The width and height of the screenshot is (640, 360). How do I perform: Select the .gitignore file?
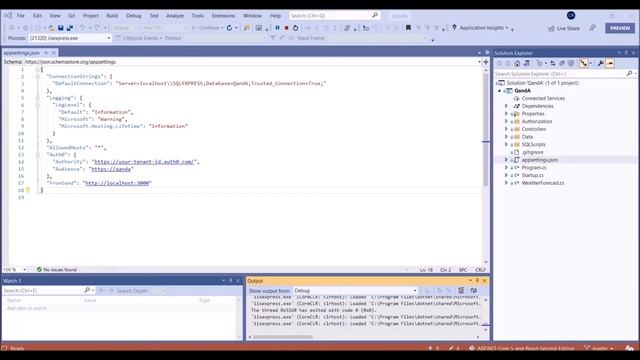pos(532,152)
